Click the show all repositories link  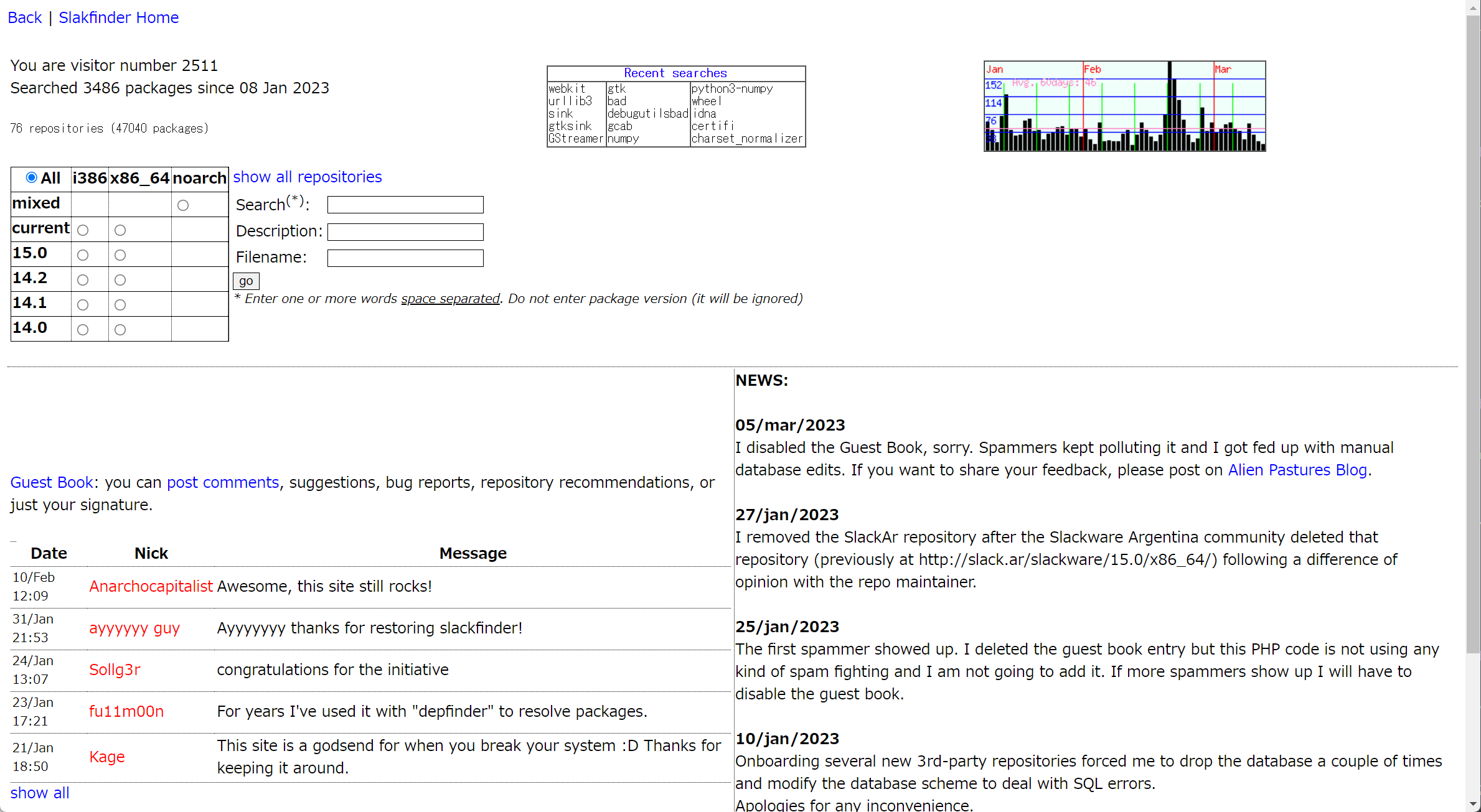(307, 176)
